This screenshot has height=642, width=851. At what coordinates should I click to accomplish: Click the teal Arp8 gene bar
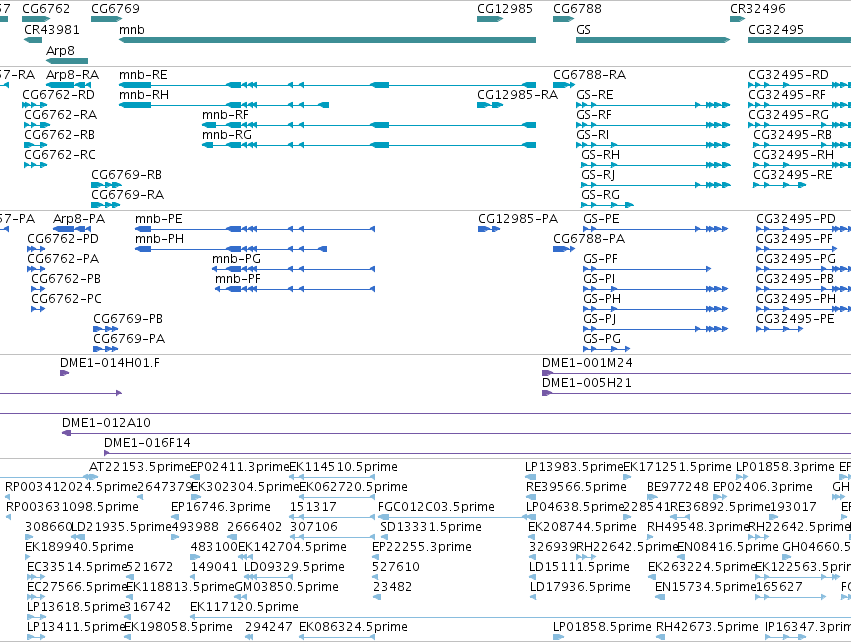pyautogui.click(x=67, y=61)
